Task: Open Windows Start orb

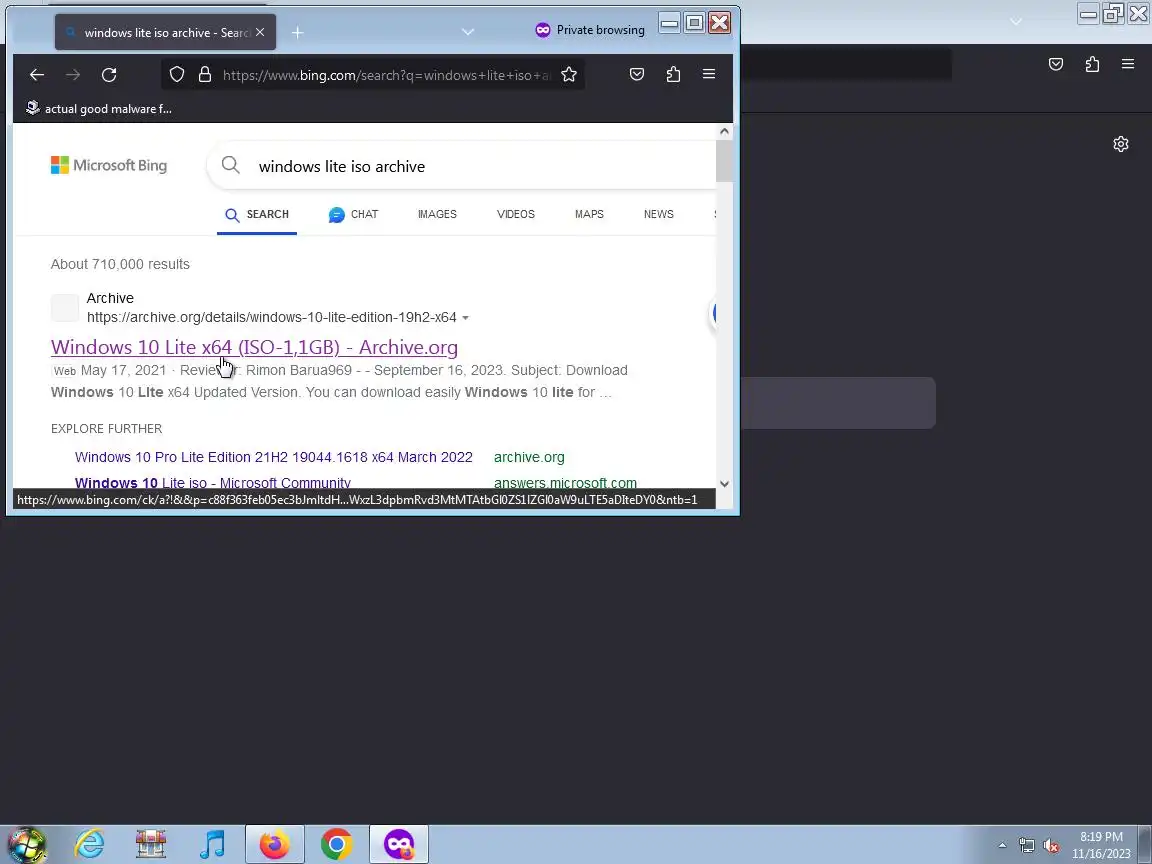Action: (27, 845)
